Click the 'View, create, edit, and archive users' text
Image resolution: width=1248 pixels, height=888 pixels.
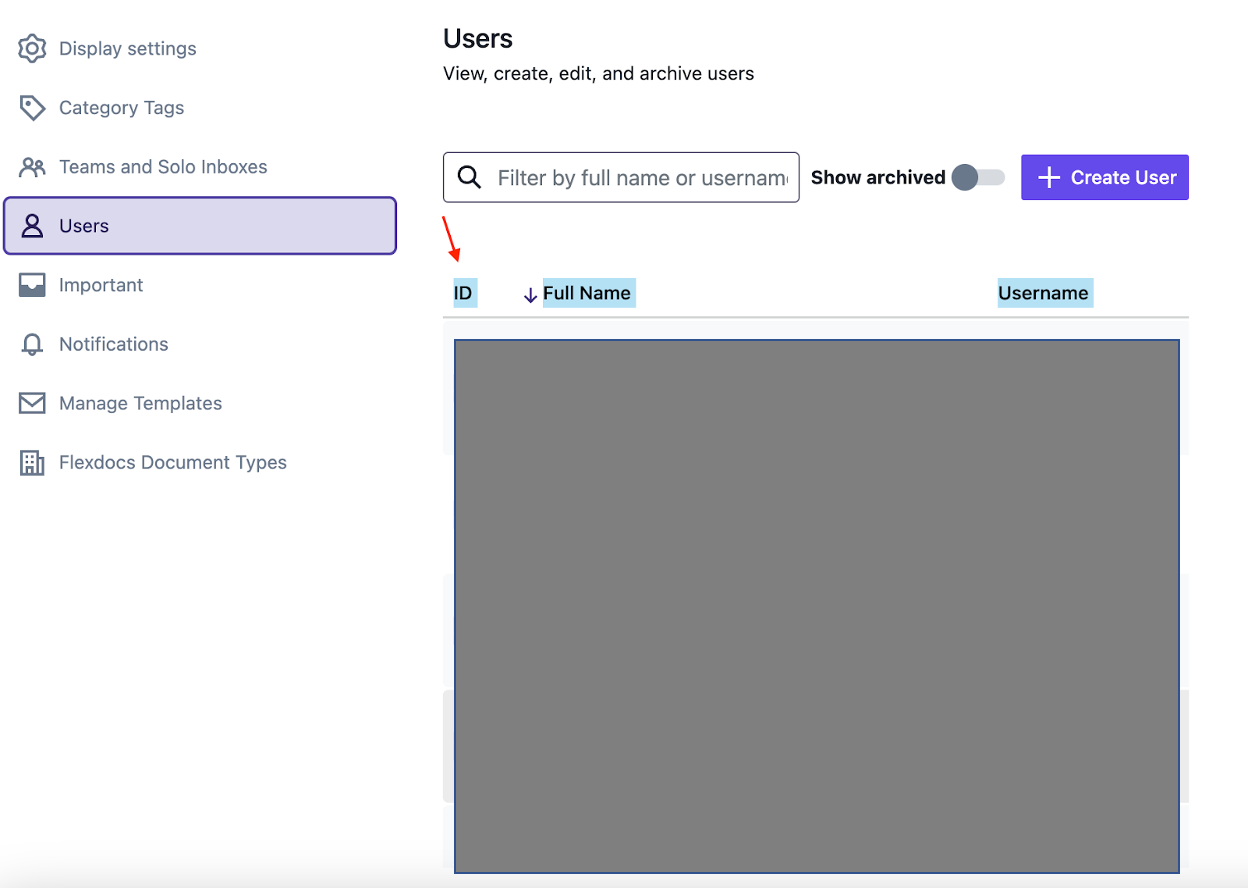click(x=598, y=73)
